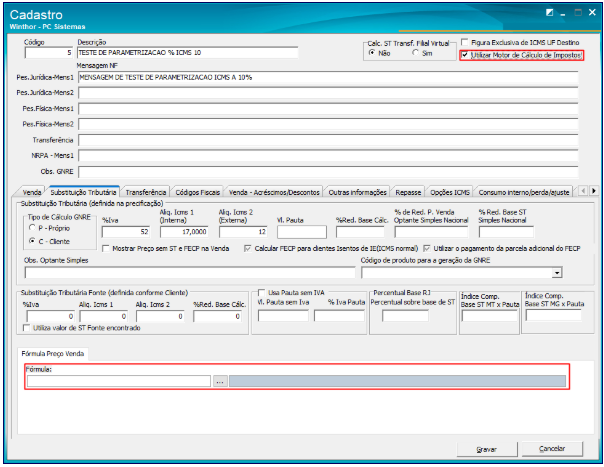Screen dimensions: 604x467
Task: Edit ST Fonte Aliq. Icms 2 field
Action: pos(160,316)
